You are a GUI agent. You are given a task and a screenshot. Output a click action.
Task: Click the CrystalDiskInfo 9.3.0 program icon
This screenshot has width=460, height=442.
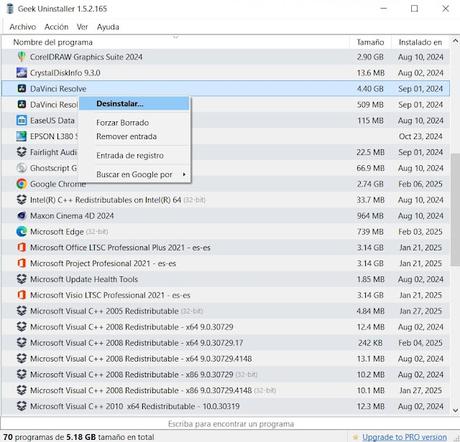pyautogui.click(x=22, y=73)
